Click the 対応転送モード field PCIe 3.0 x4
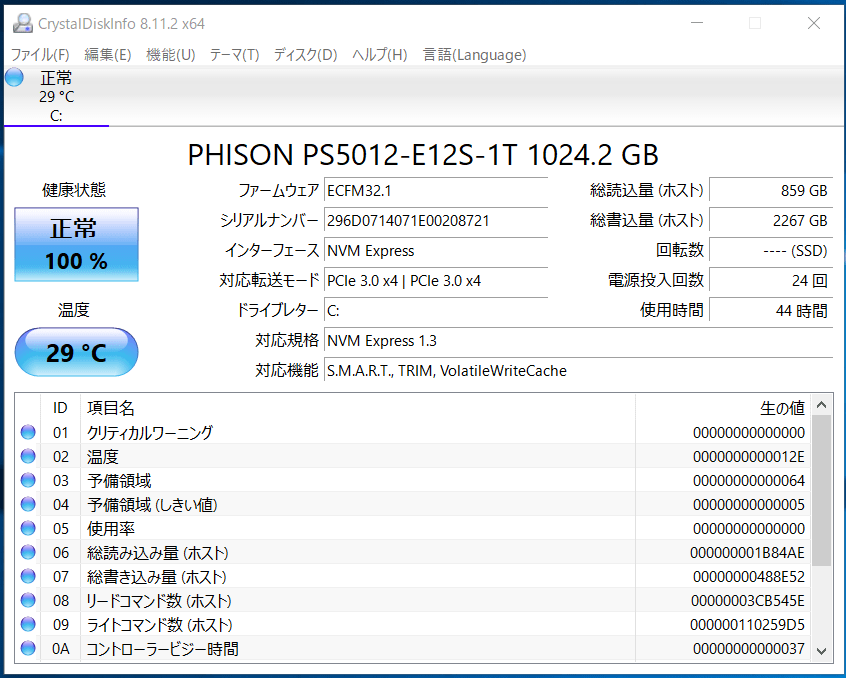This screenshot has width=846, height=678. click(x=436, y=280)
